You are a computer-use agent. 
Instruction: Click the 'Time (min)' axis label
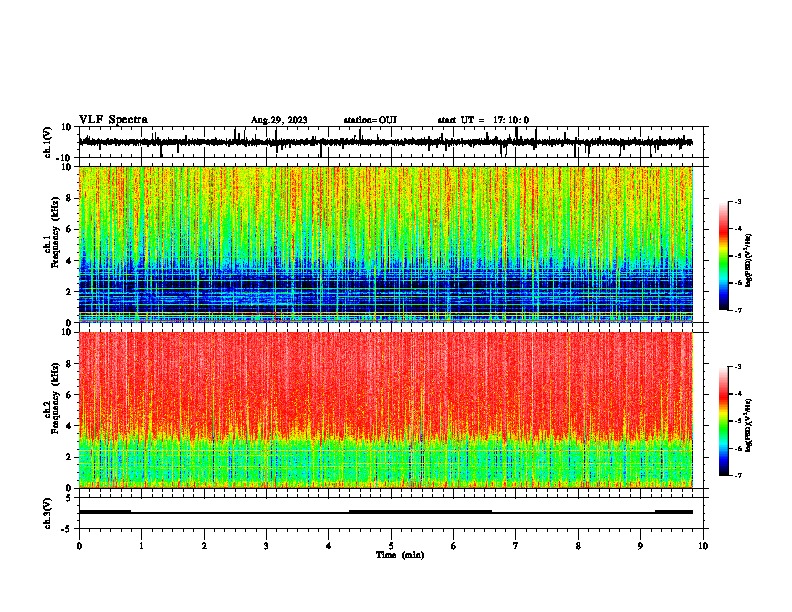tap(400, 555)
